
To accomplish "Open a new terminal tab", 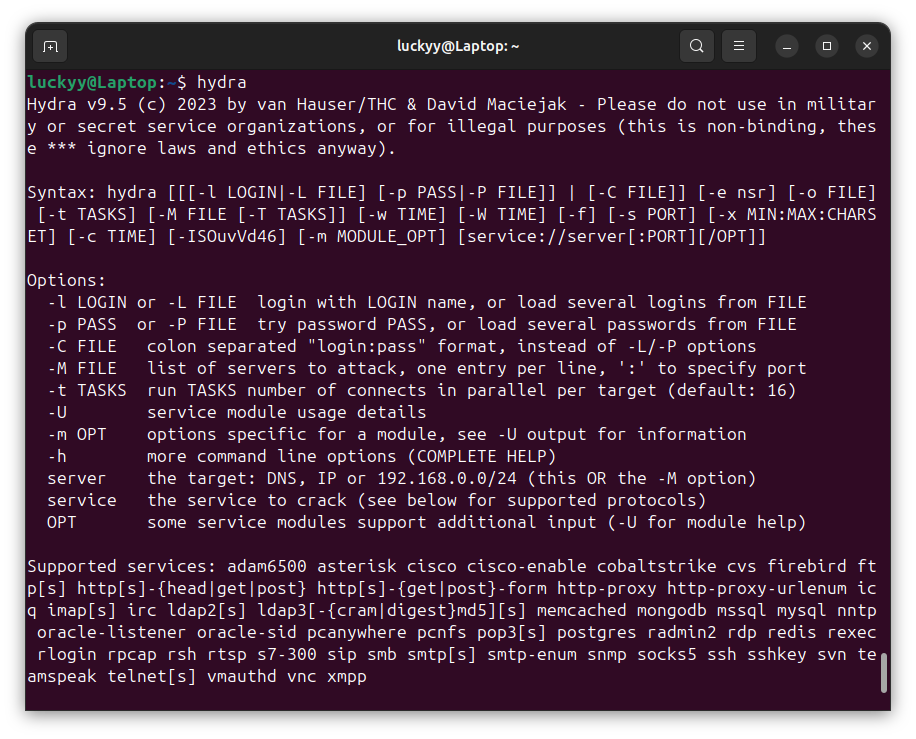I will pos(50,46).
